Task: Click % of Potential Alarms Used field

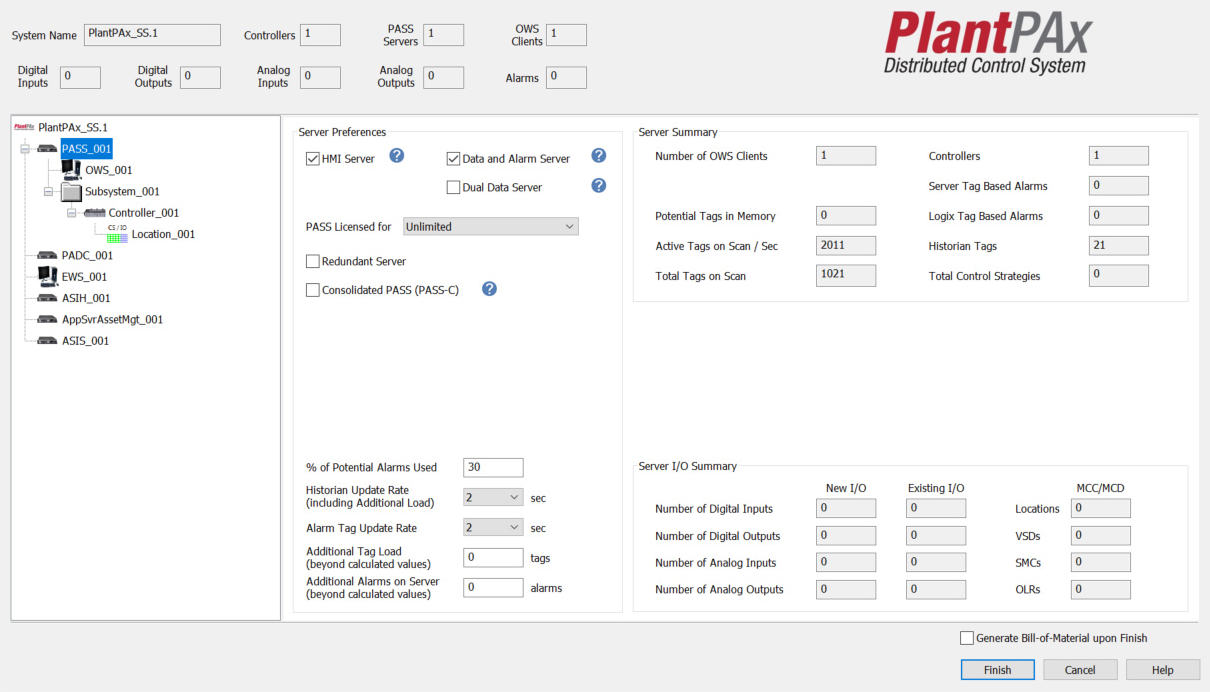Action: (493, 467)
